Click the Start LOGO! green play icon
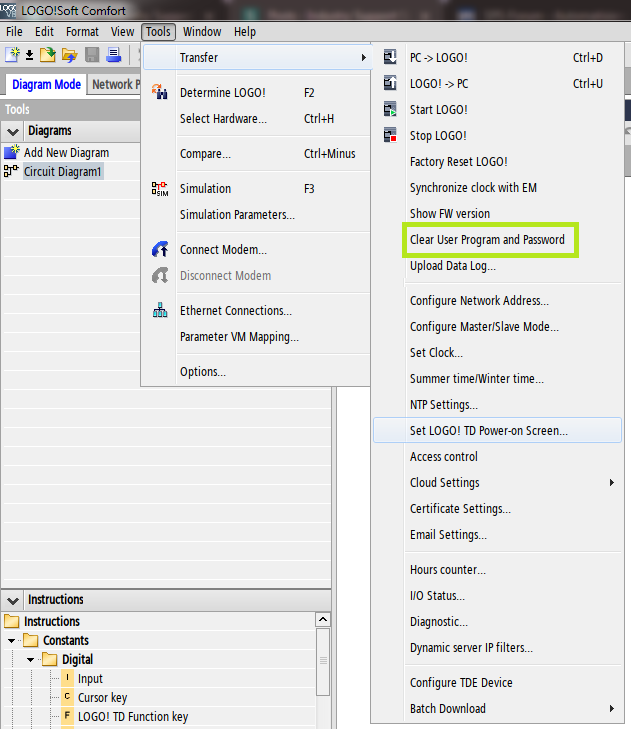 click(390, 109)
